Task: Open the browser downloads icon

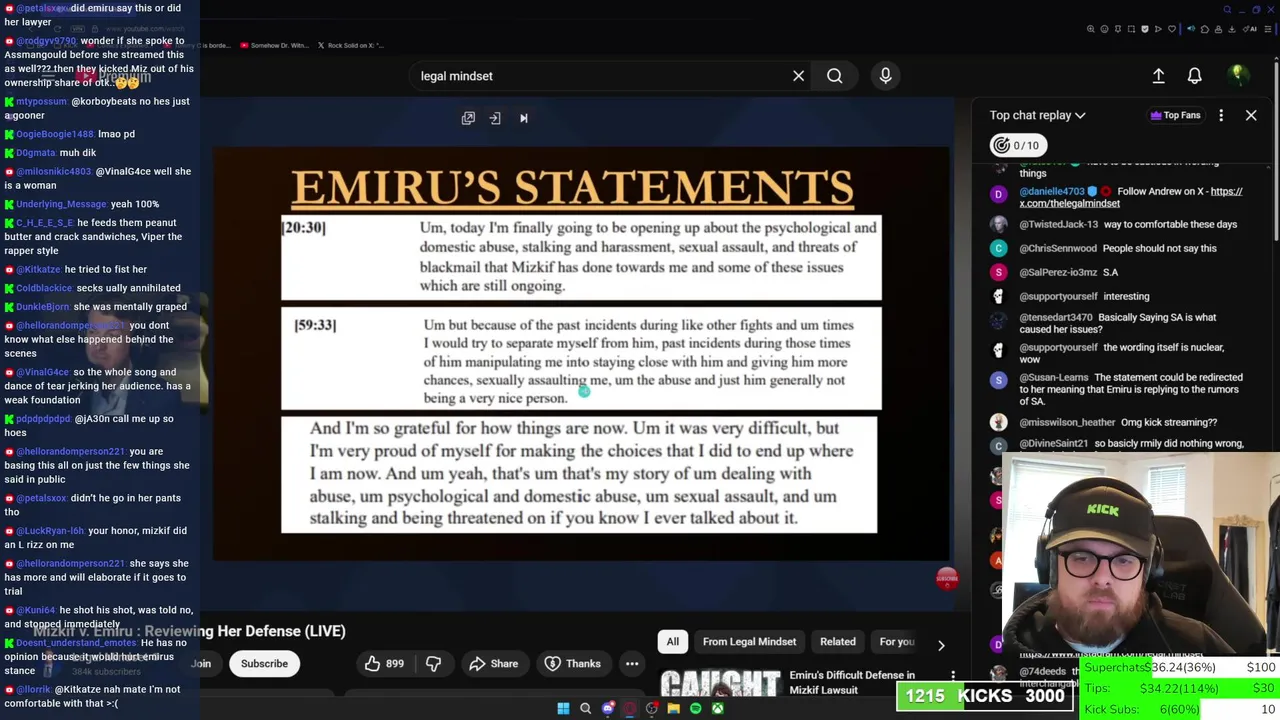Action: point(1231,29)
